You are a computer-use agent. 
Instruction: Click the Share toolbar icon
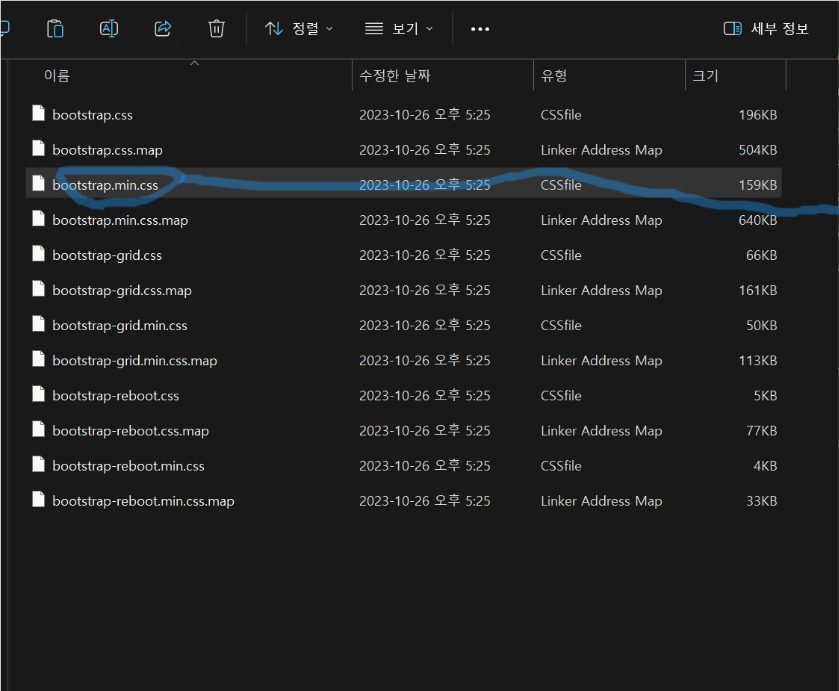[x=163, y=28]
